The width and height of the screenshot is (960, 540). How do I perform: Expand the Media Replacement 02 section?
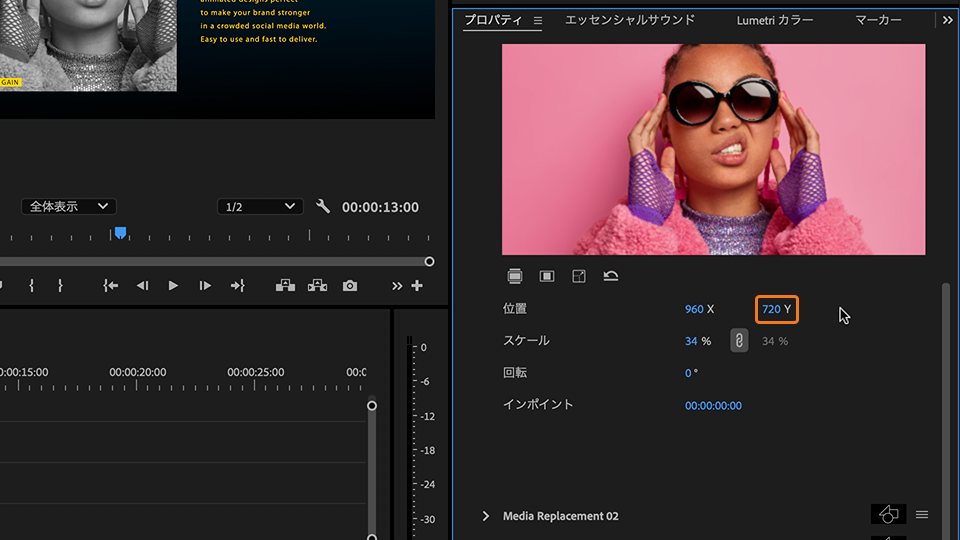point(486,516)
